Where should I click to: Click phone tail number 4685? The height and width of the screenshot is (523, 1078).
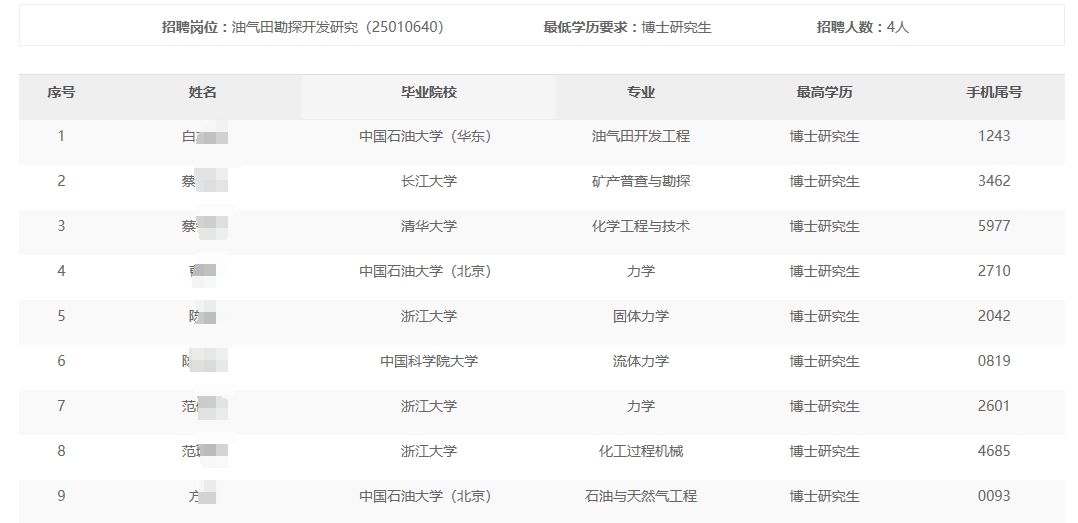pyautogui.click(x=994, y=451)
